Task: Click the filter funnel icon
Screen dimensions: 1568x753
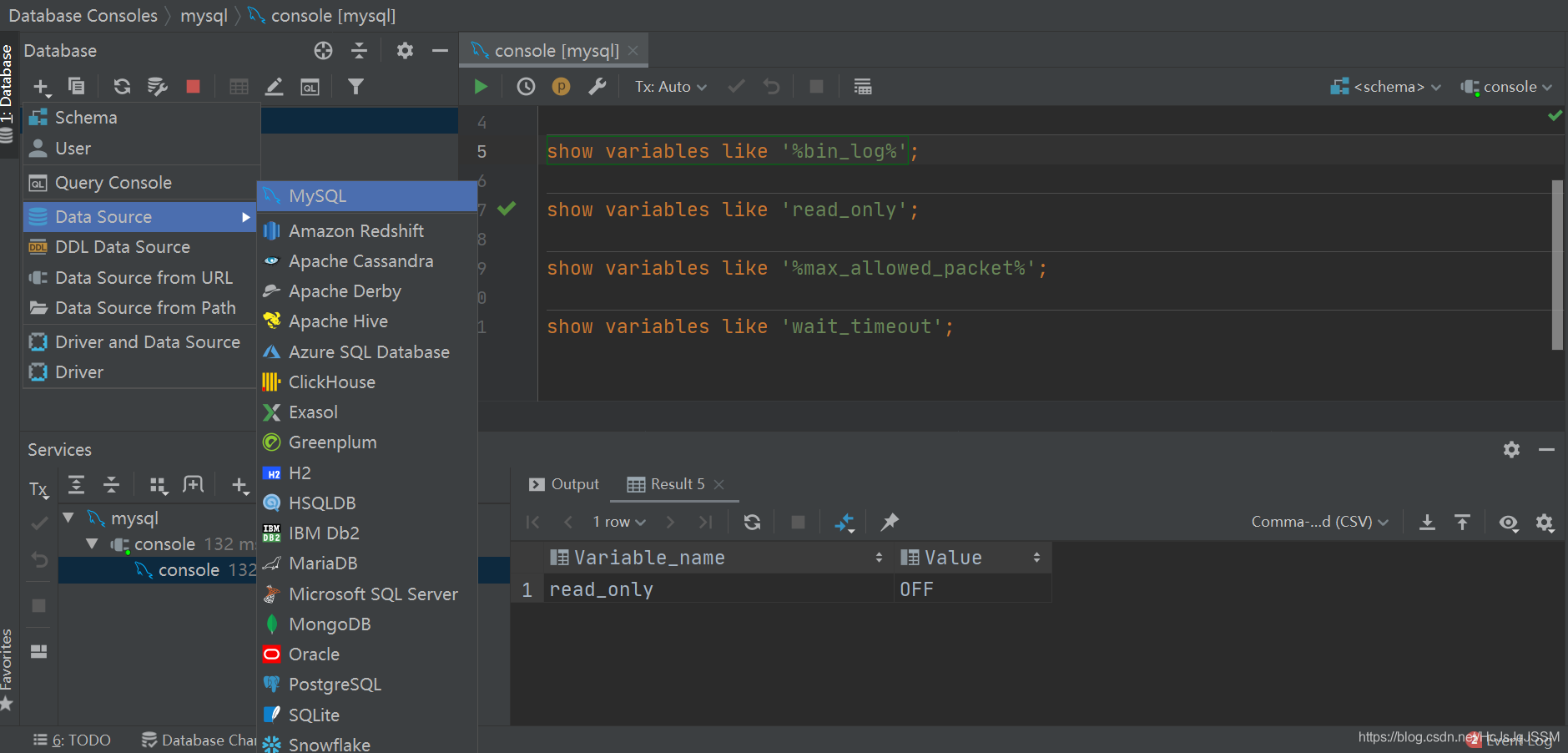Action: [355, 86]
